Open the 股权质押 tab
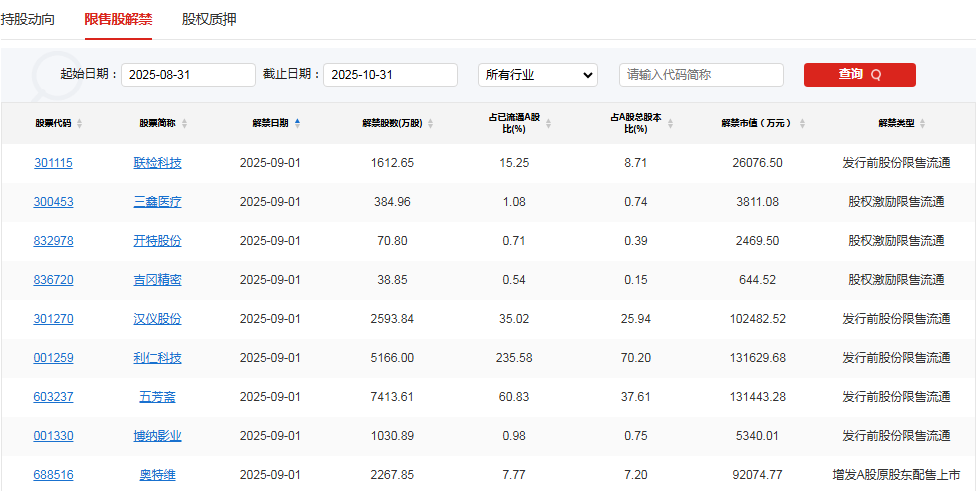Image resolution: width=980 pixels, height=491 pixels. pyautogui.click(x=209, y=19)
